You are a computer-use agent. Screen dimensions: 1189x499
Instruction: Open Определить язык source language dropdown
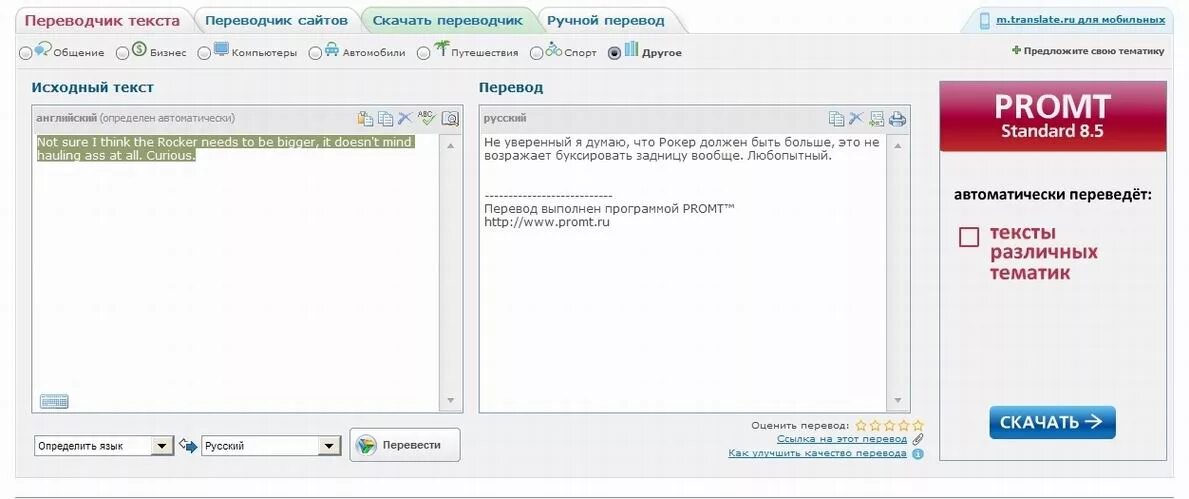tap(104, 446)
